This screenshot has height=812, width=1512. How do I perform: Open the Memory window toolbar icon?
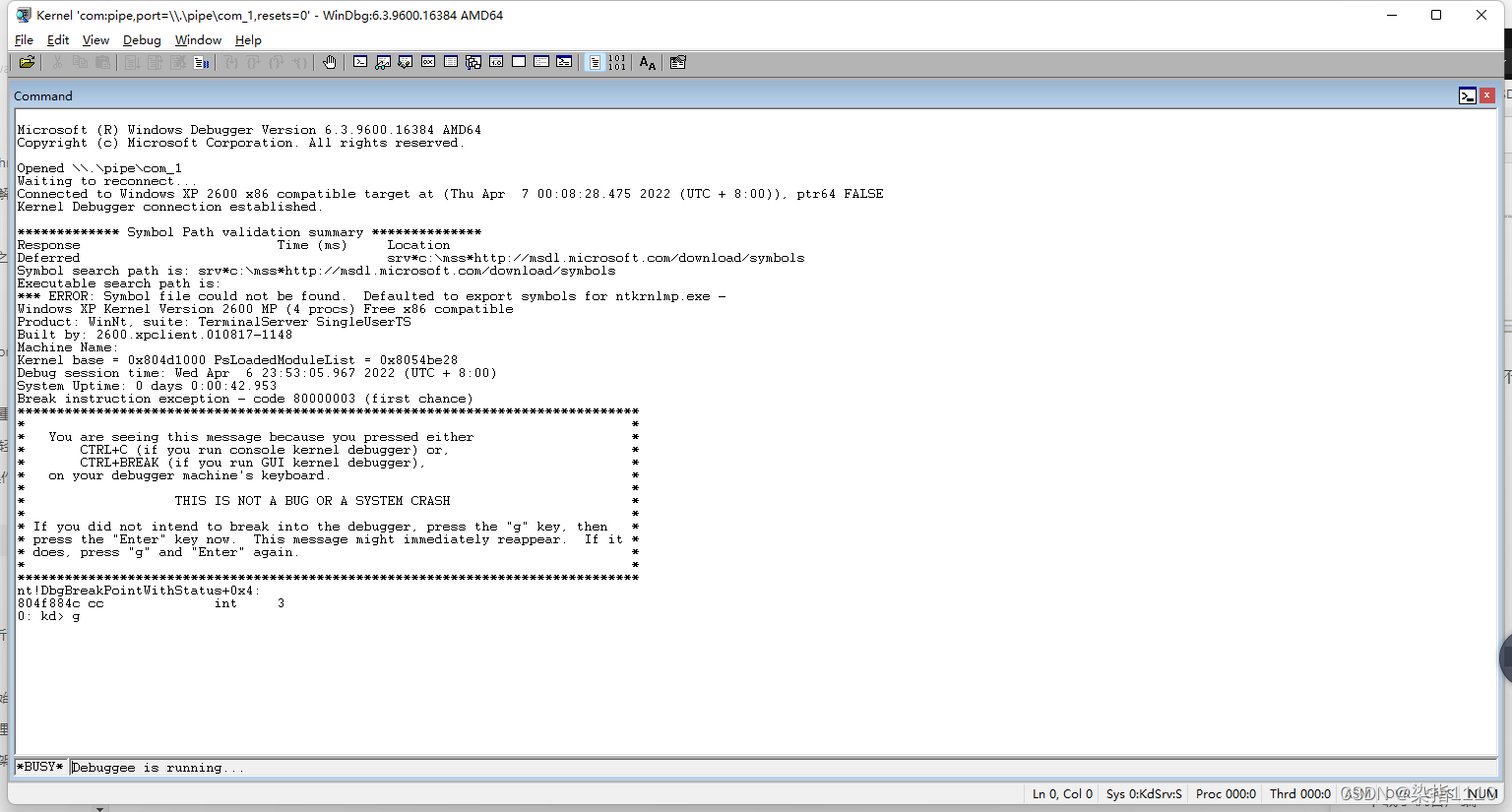[x=451, y=62]
